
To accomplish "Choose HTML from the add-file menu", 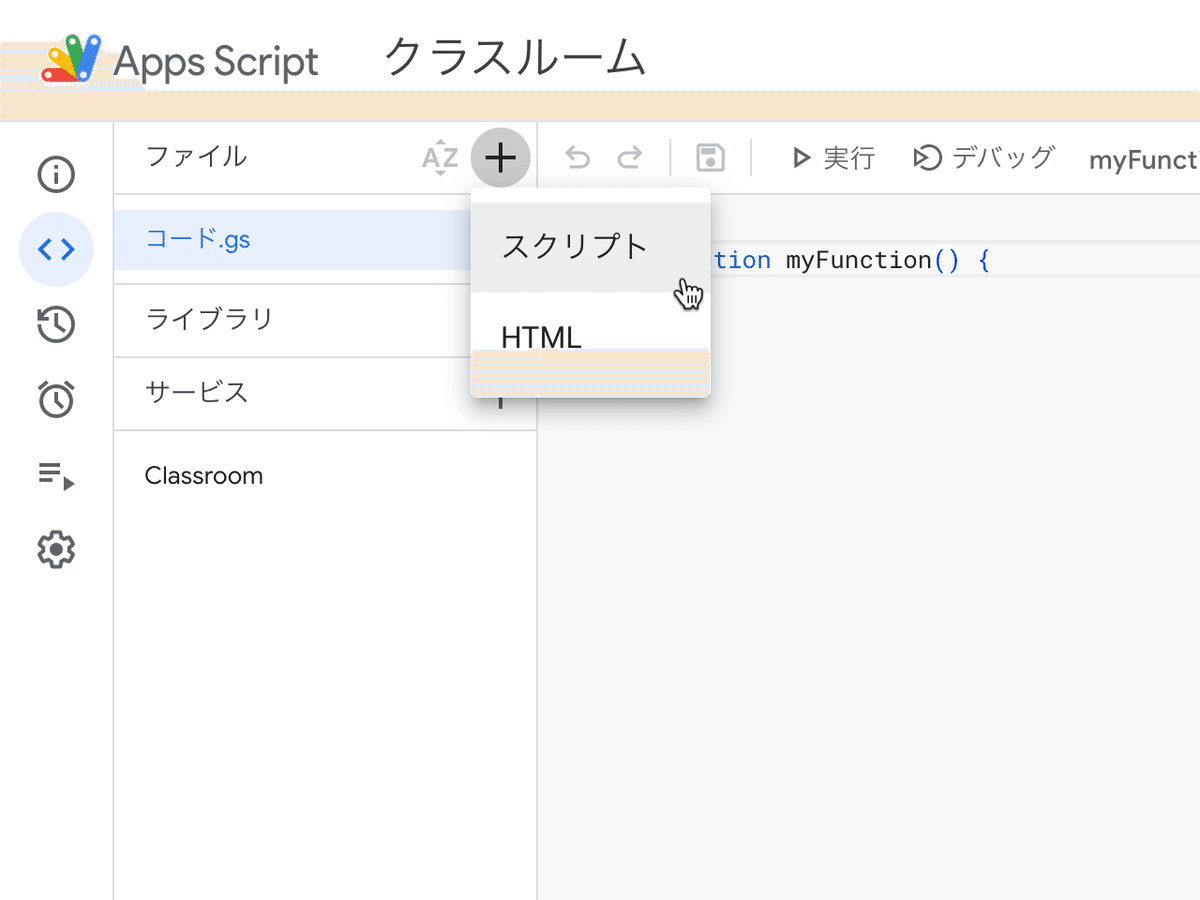I will click(x=590, y=337).
